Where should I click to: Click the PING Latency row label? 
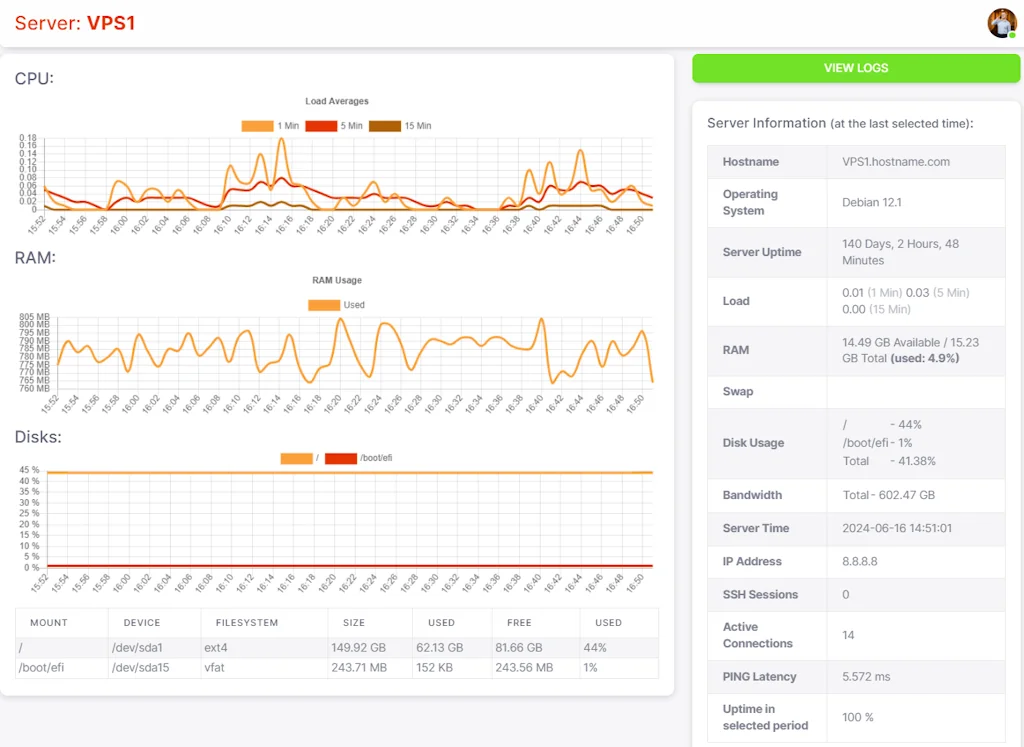(x=759, y=677)
